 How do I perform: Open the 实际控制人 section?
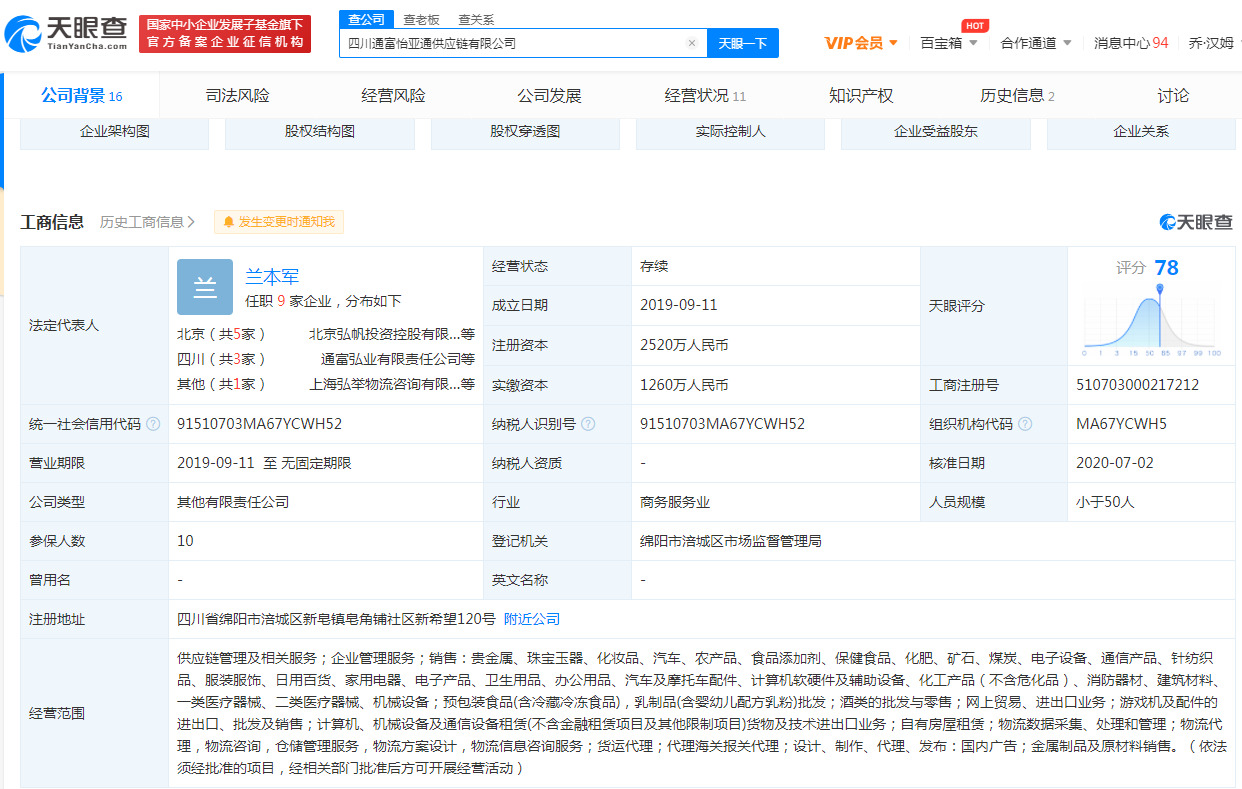(730, 132)
